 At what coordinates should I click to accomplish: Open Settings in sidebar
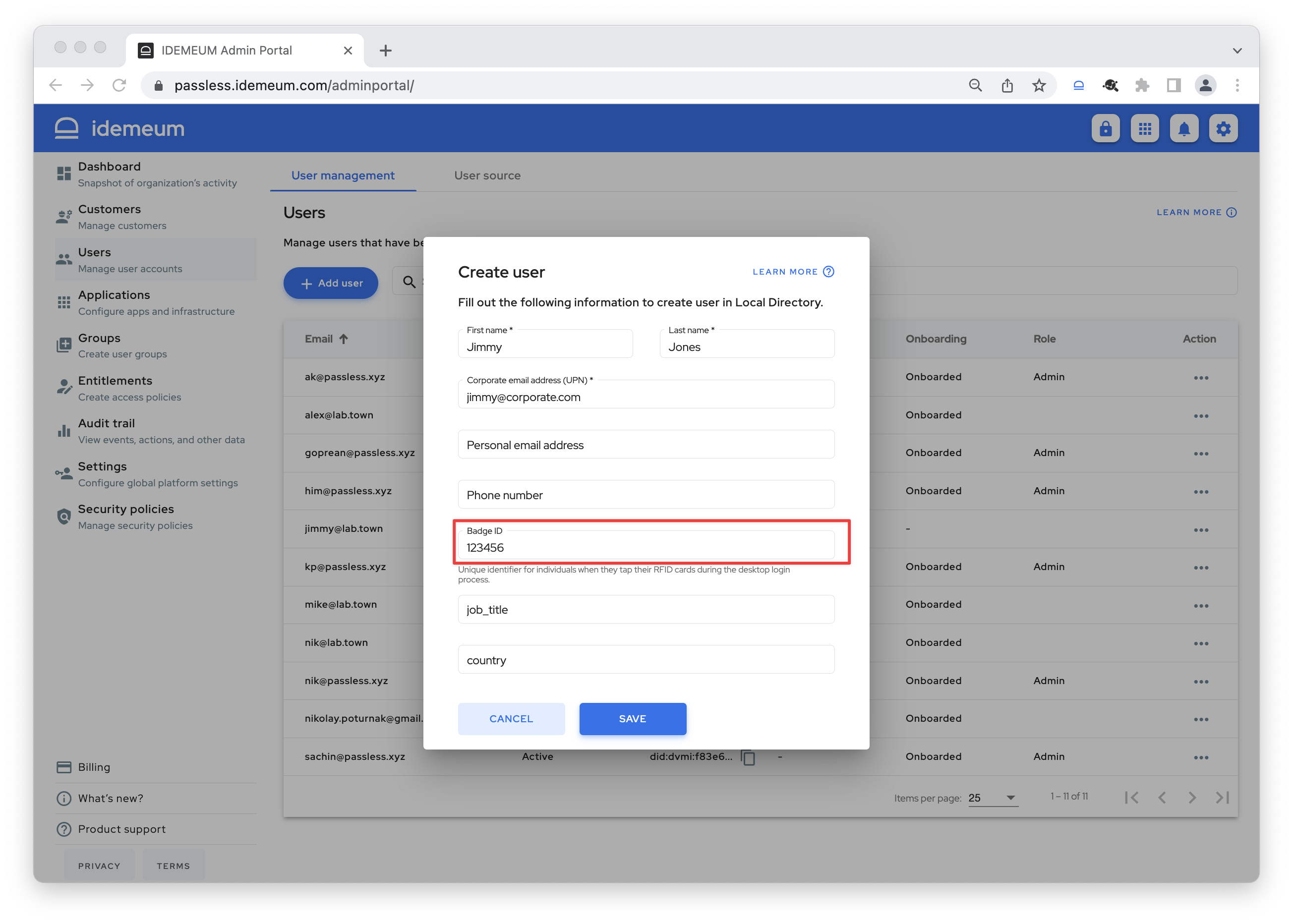click(x=156, y=474)
